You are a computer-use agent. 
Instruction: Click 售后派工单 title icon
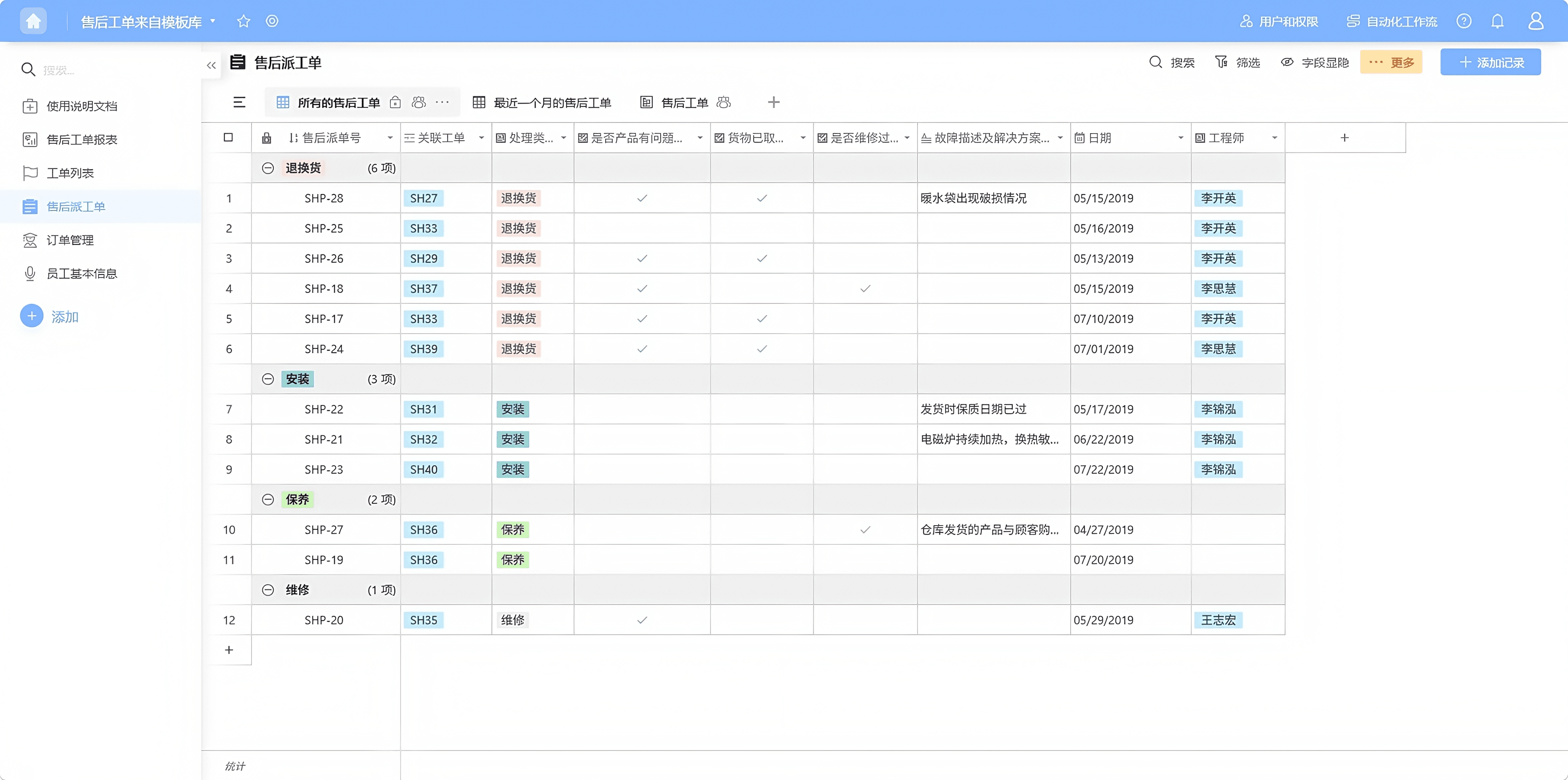pyautogui.click(x=238, y=62)
